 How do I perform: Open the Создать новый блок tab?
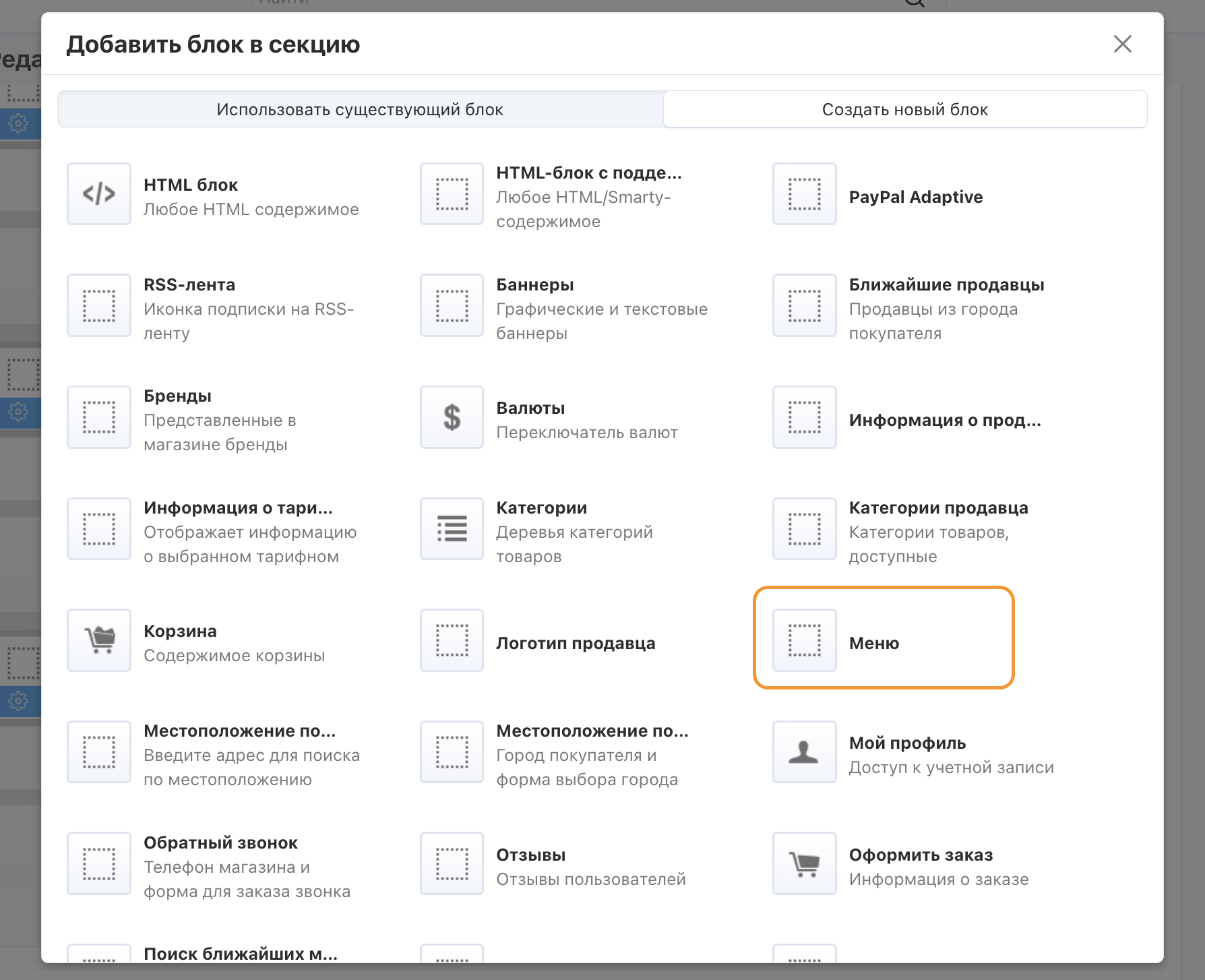(904, 110)
